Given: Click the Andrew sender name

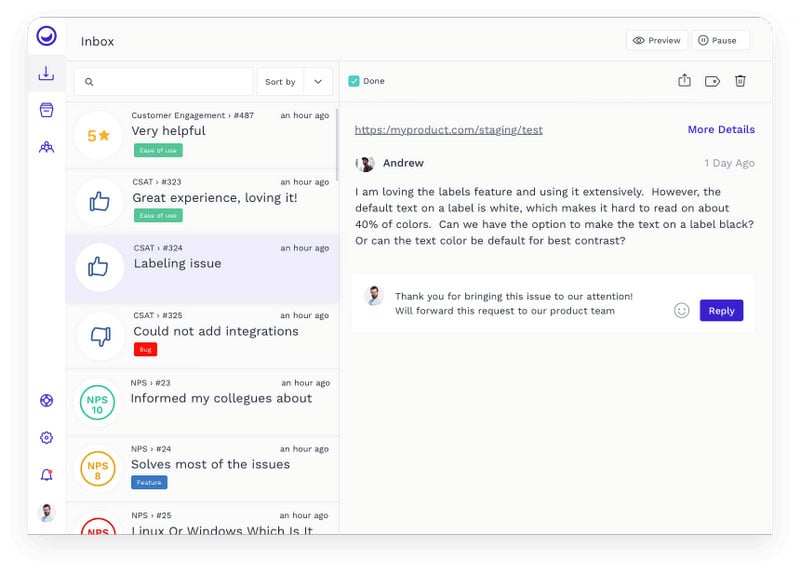Looking at the screenshot, I should 403,163.
